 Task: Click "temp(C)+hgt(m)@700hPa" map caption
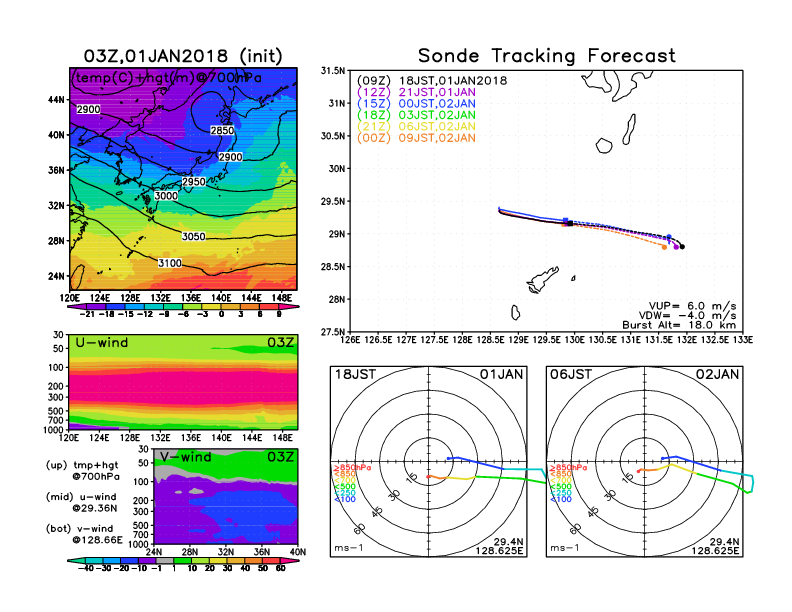168,78
